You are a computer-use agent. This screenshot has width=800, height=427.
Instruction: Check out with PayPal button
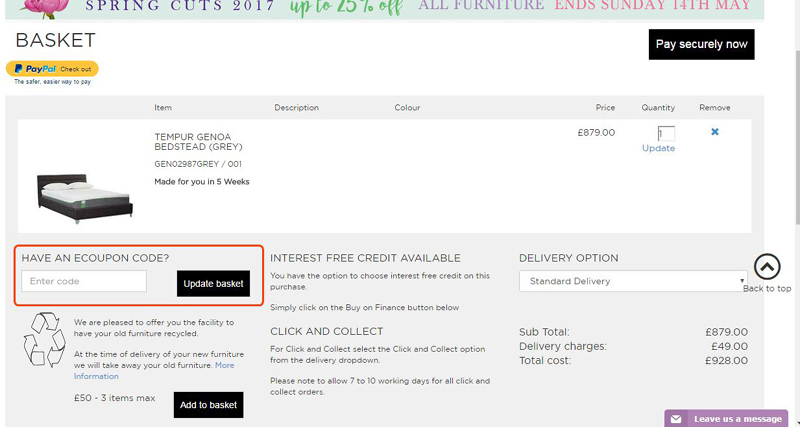[52, 69]
